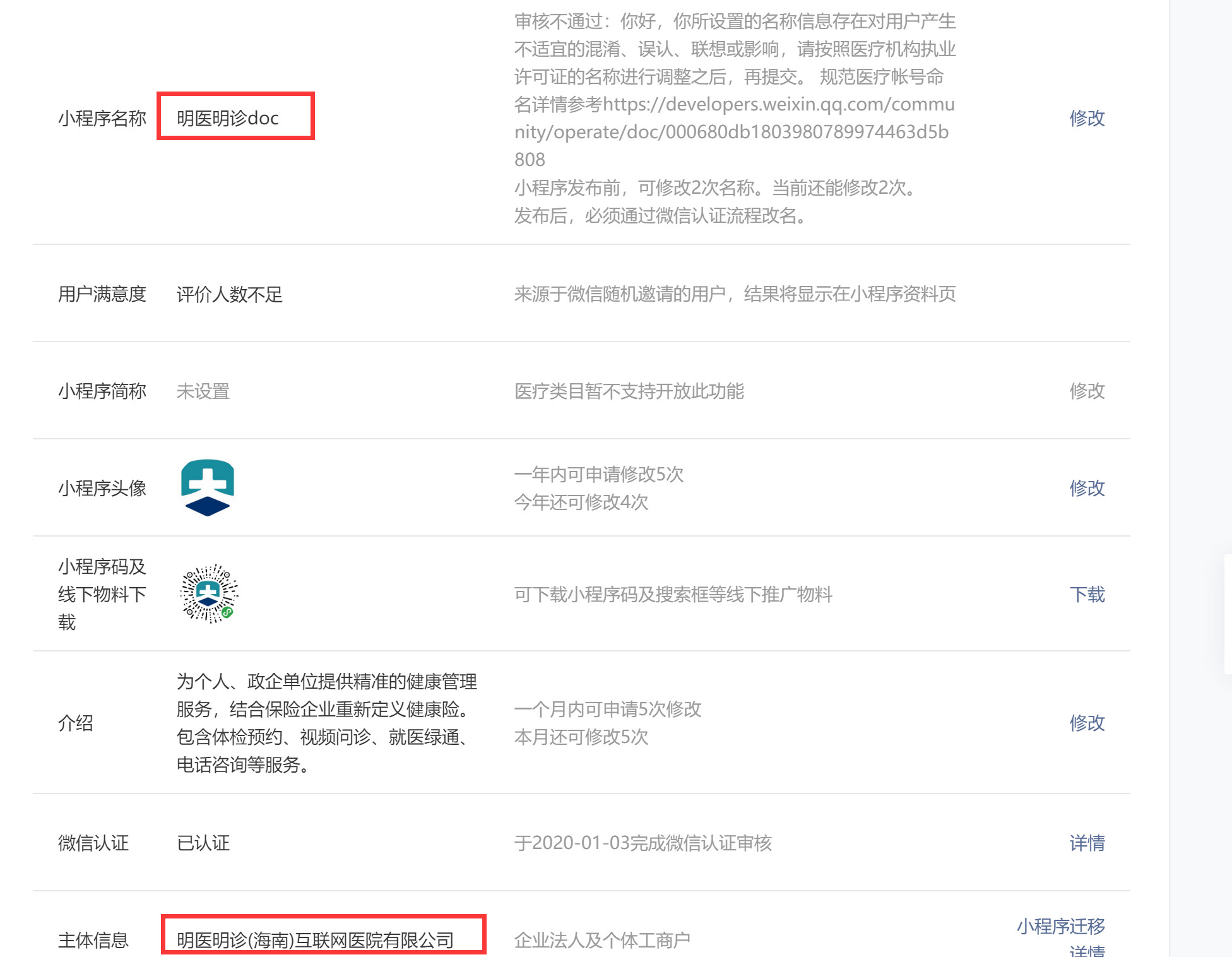
Task: Click the mini program avatar logo
Action: [208, 487]
